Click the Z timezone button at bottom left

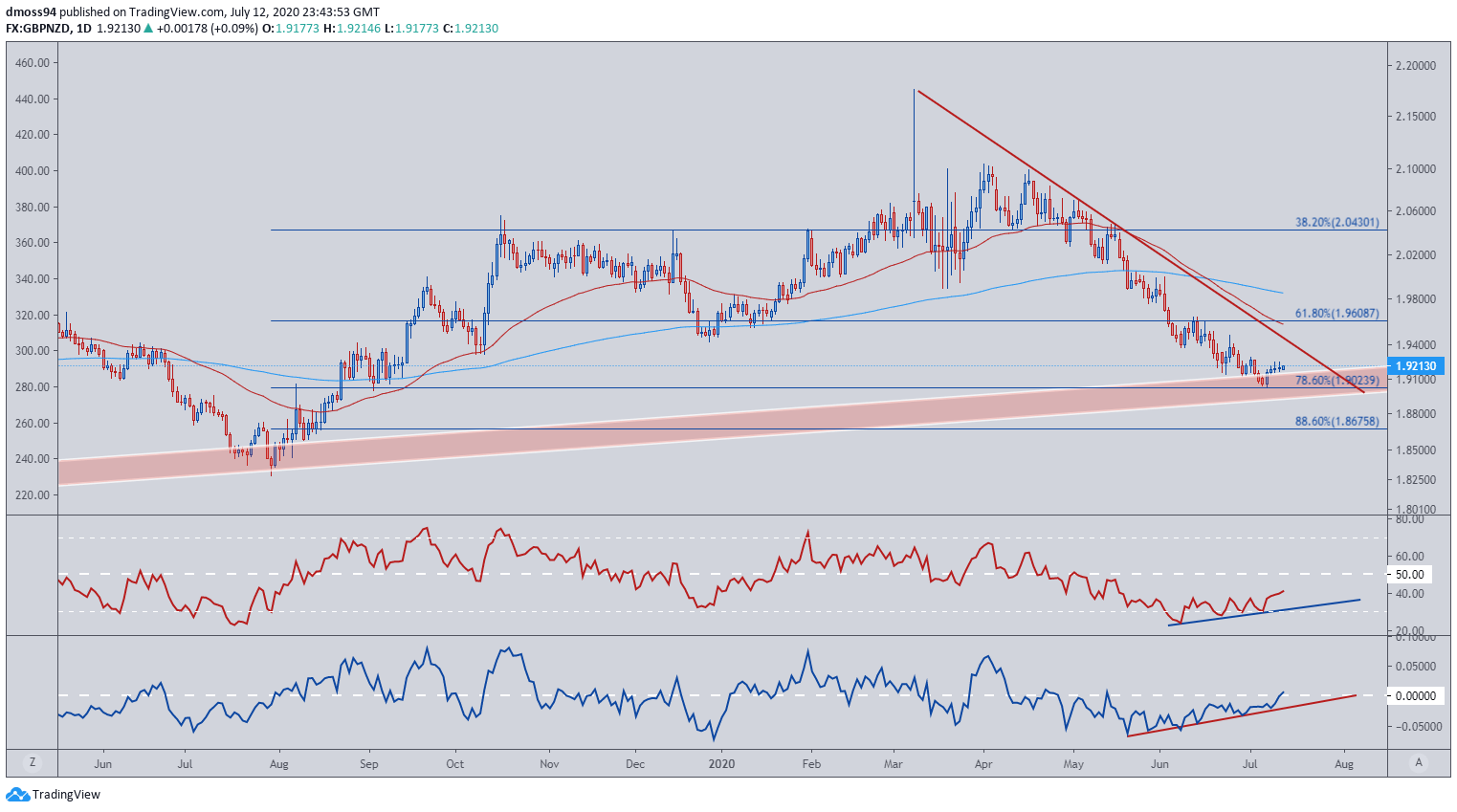tap(33, 762)
